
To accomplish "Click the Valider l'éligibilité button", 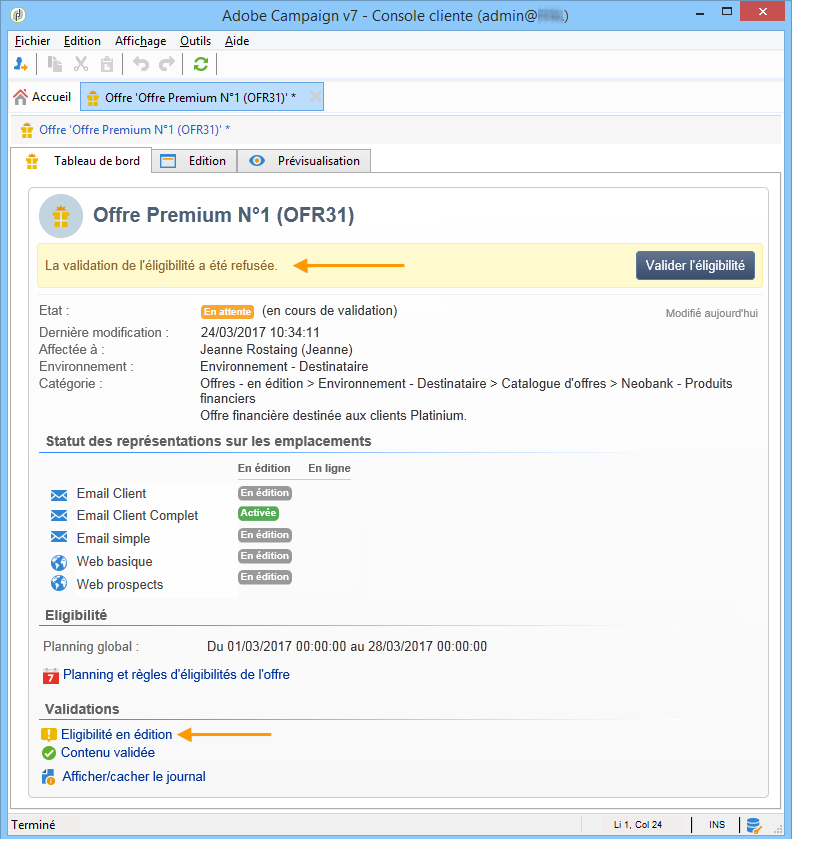I will pos(695,266).
